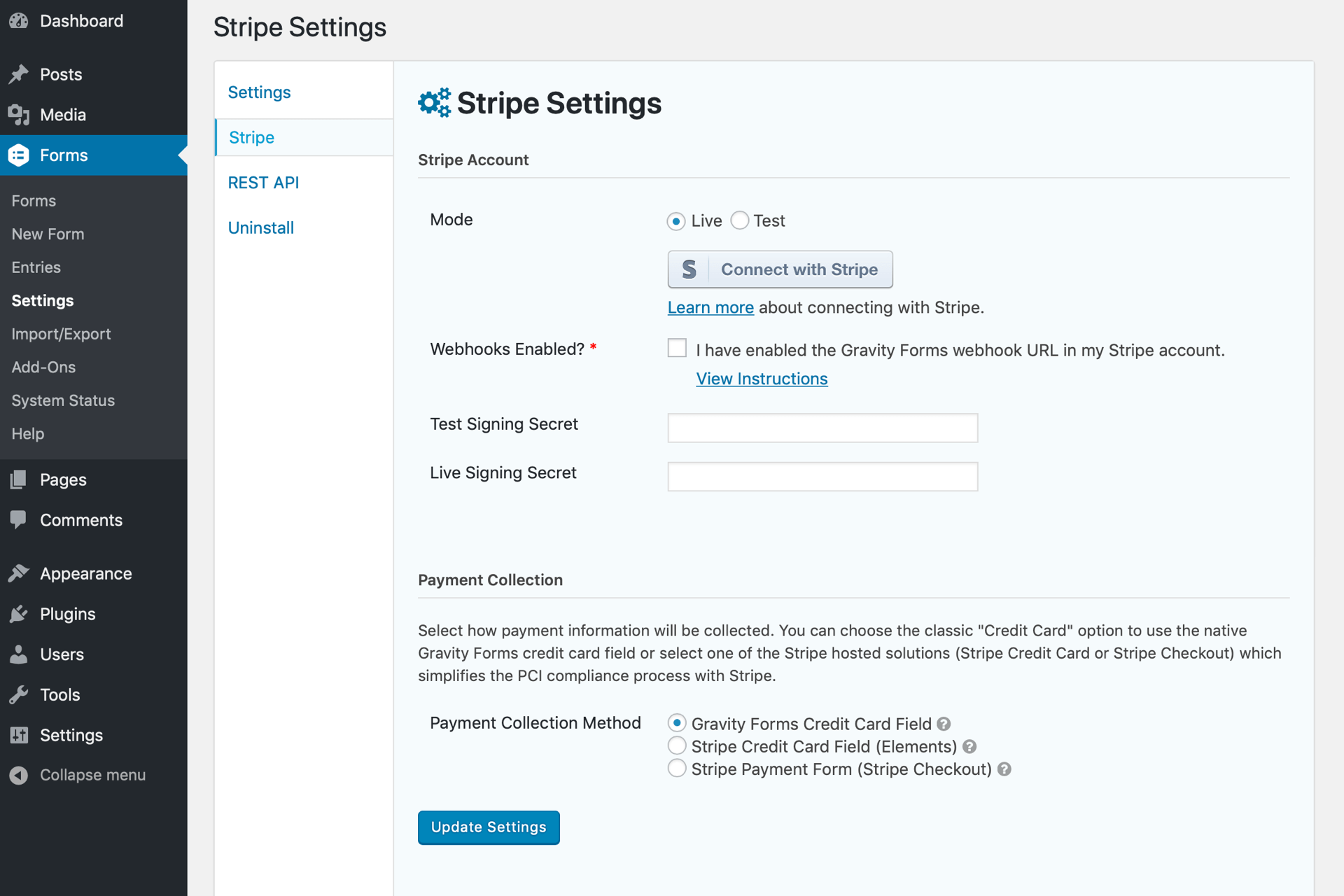Click the Posts pushpin icon
Screen dimensions: 1344x896
(x=19, y=74)
